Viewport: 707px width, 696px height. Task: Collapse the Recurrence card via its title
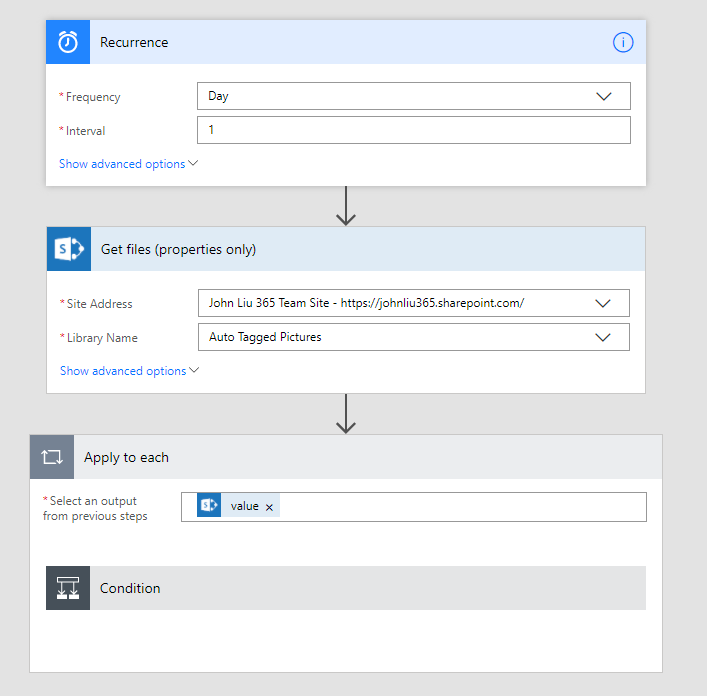(134, 43)
